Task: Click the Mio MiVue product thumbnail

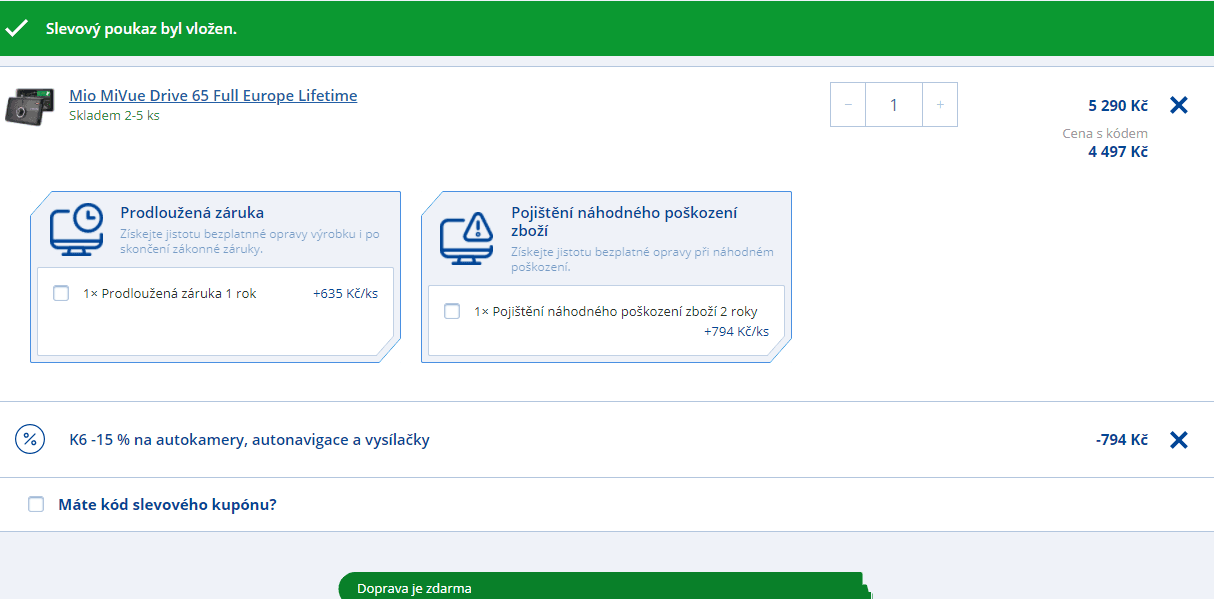Action: click(x=30, y=106)
